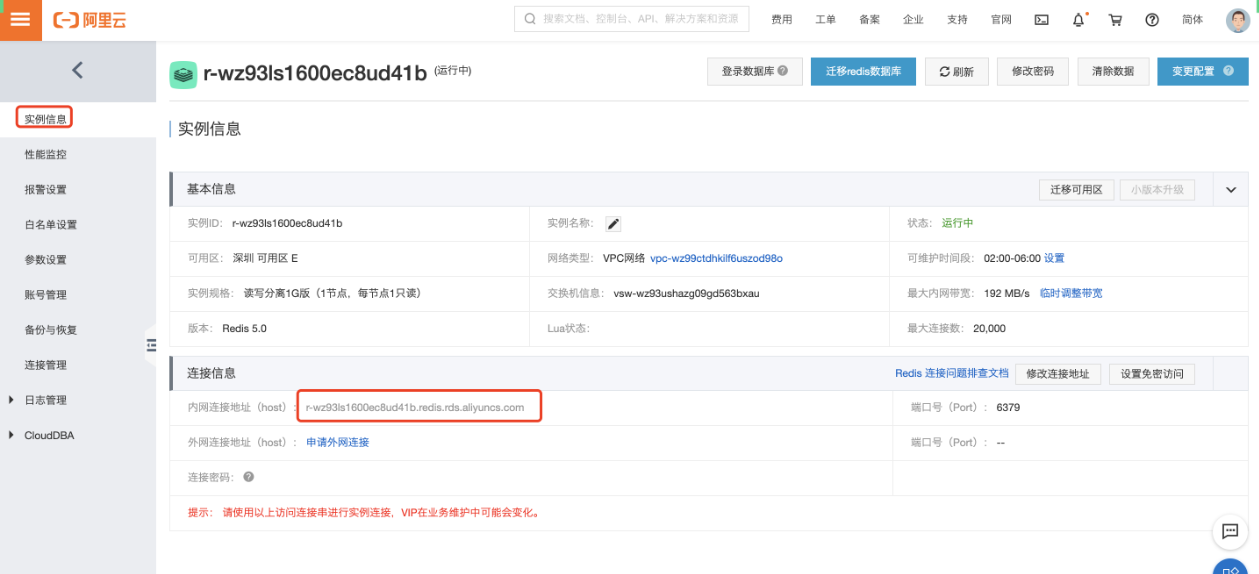Open the 工单 menu
1259x574 pixels.
[x=825, y=20]
